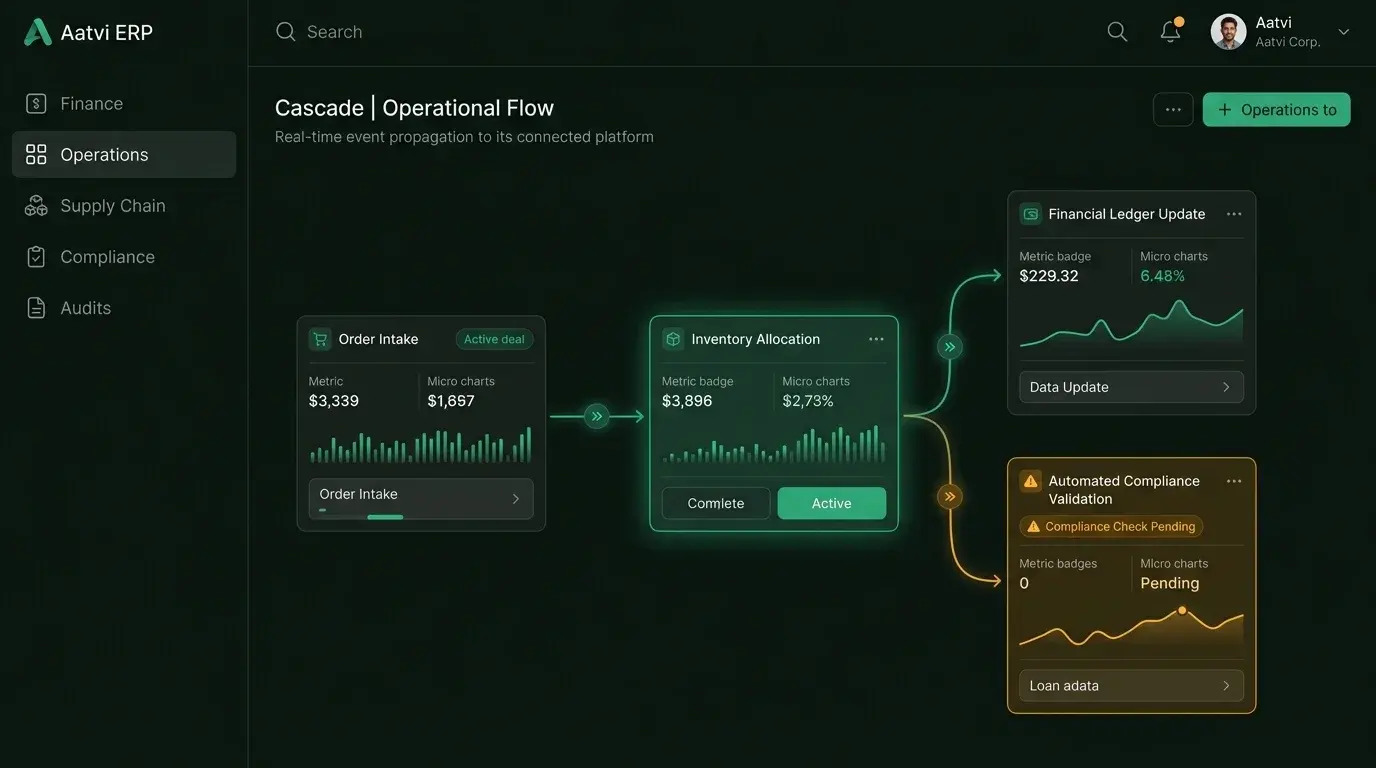Image resolution: width=1376 pixels, height=768 pixels.
Task: Click the Active deal badge
Action: point(494,339)
